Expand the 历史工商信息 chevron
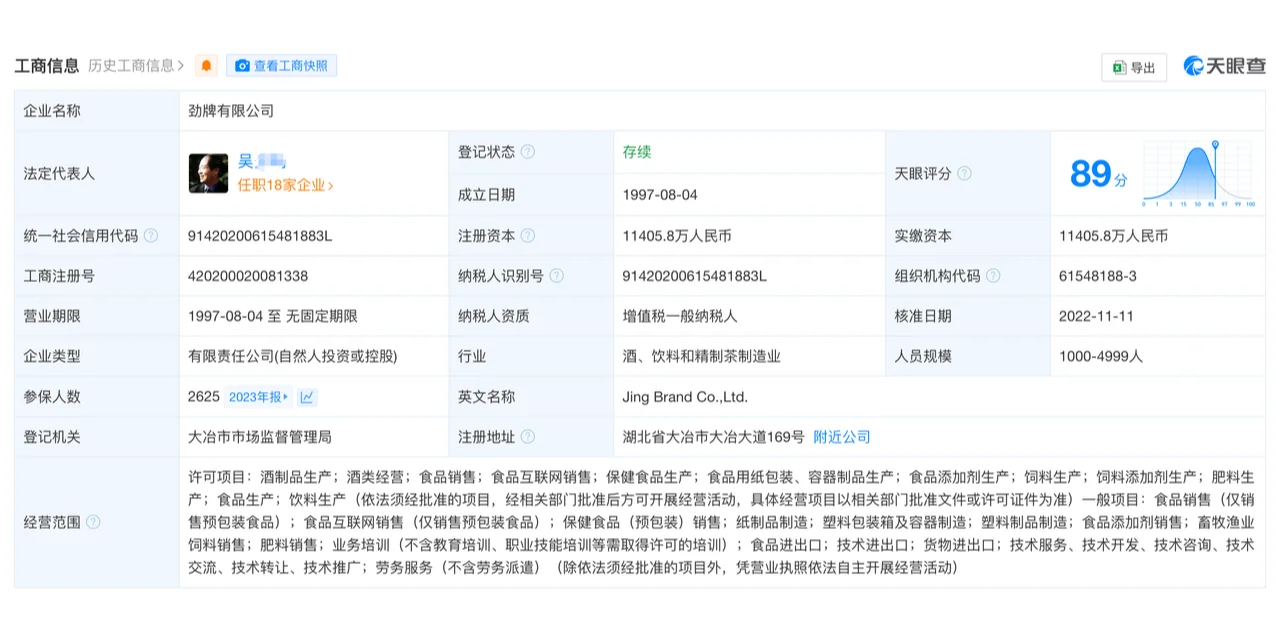The height and width of the screenshot is (640, 1280). point(181,64)
